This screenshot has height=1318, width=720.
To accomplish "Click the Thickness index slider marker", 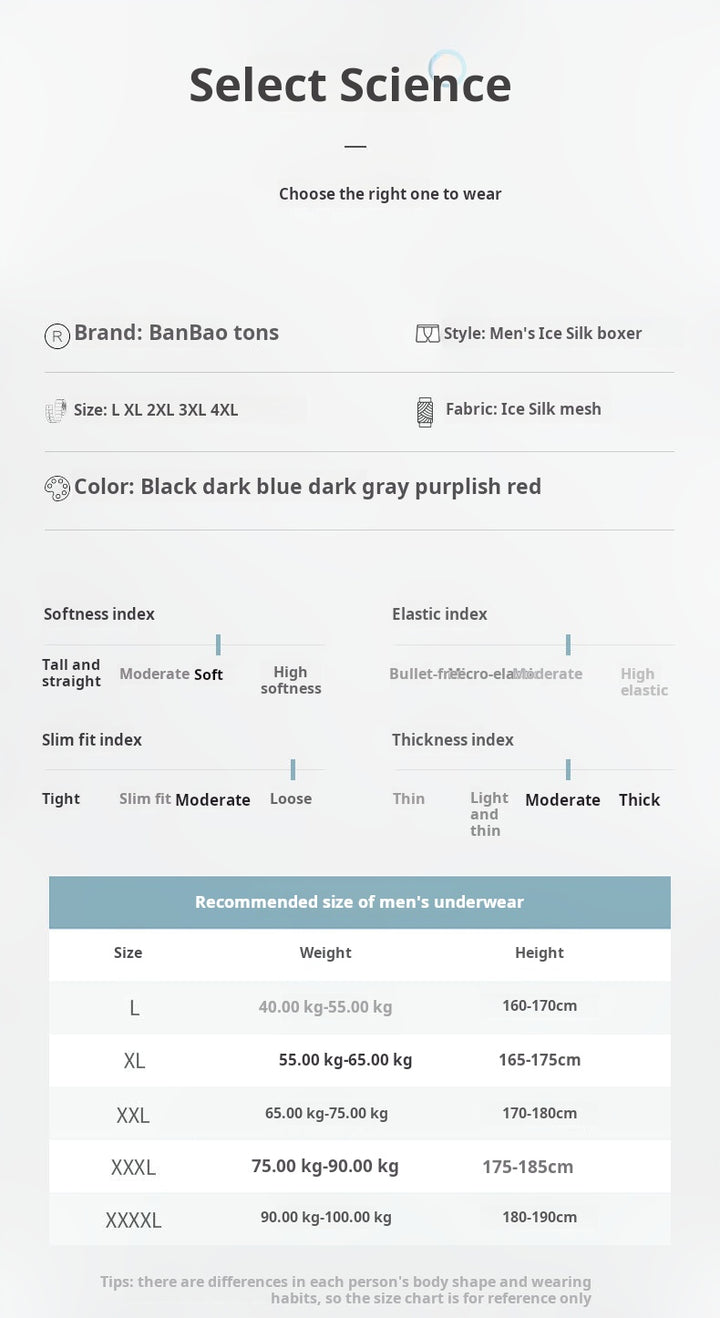I will pos(568,770).
